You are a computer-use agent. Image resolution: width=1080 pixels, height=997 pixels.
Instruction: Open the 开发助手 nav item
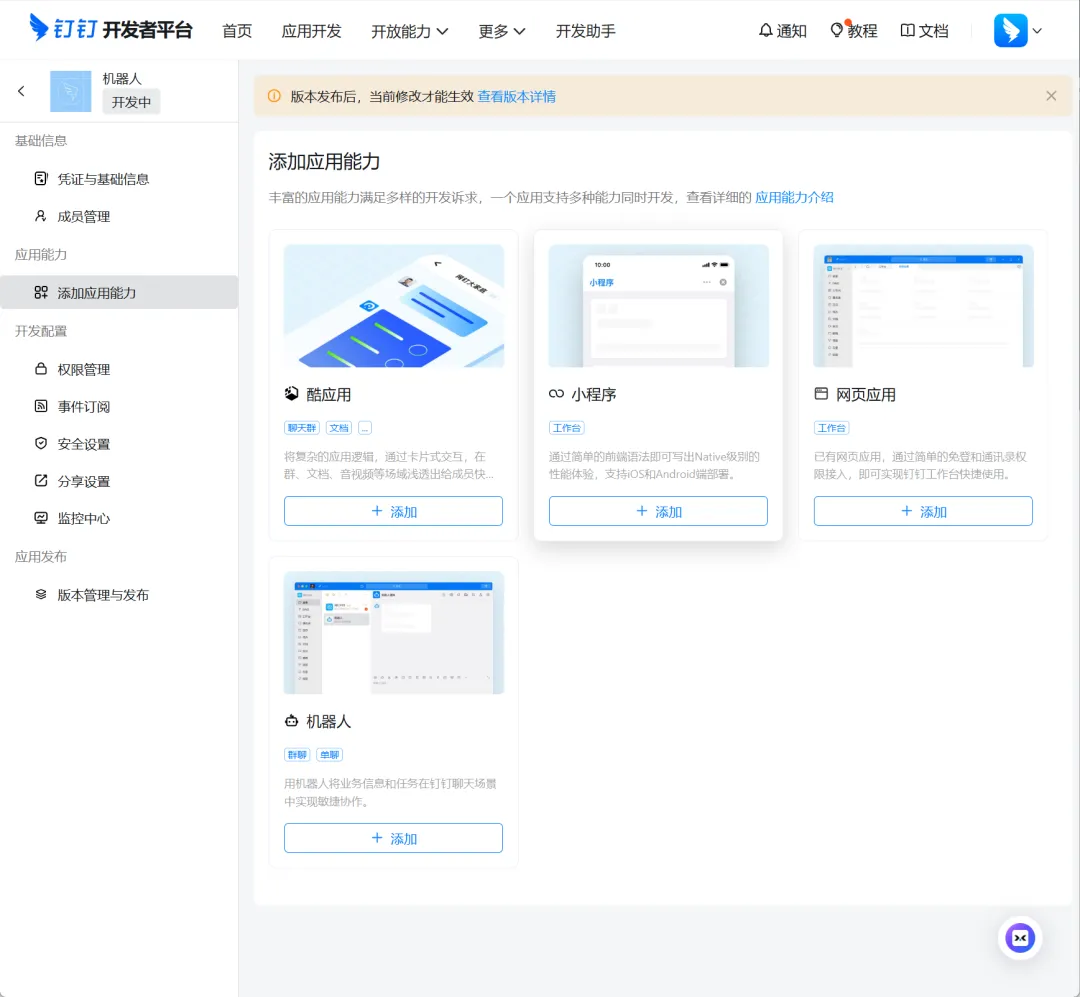click(585, 31)
